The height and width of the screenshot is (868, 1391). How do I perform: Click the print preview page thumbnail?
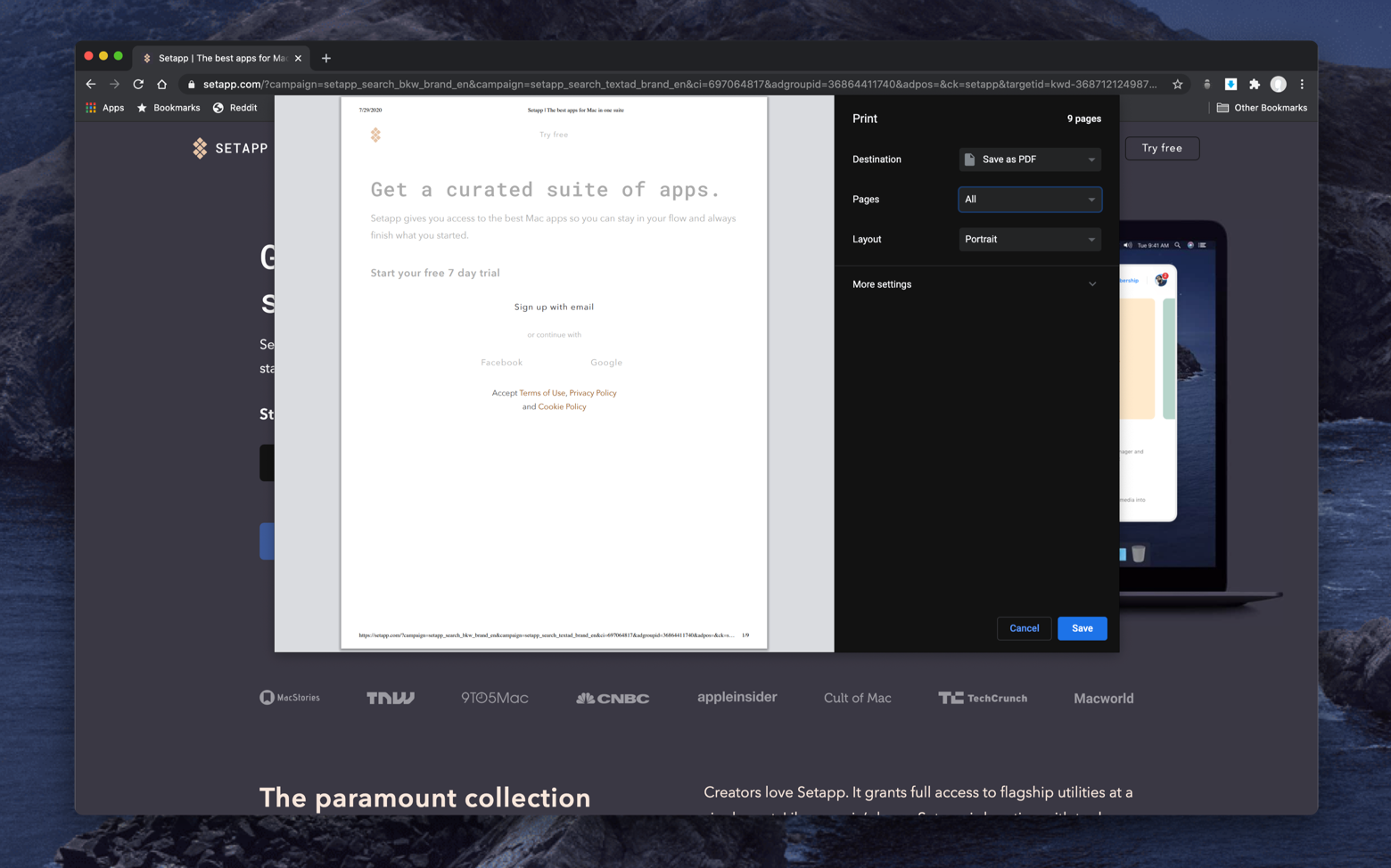[x=554, y=373]
